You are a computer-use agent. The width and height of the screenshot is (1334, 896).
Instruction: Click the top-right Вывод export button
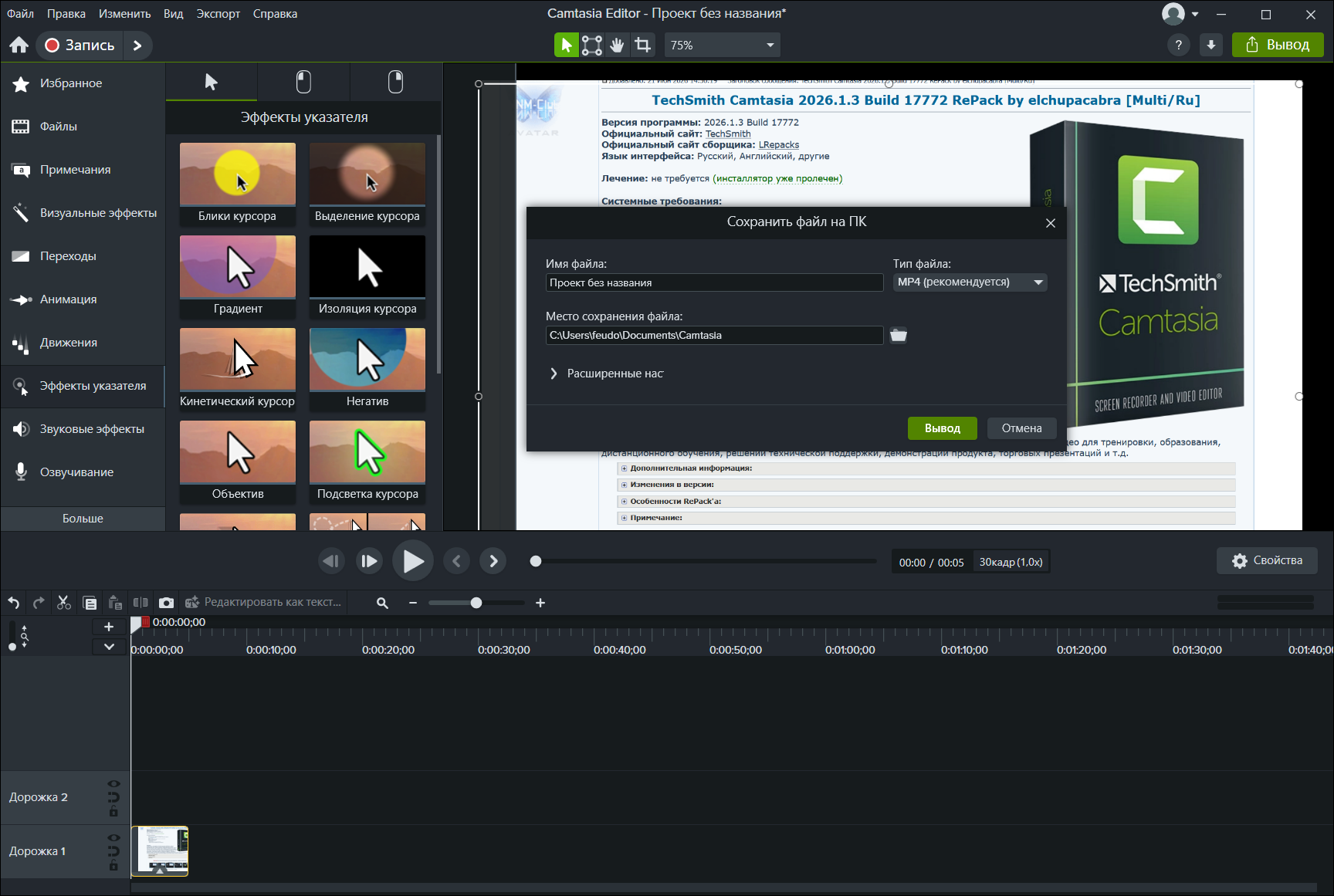(x=1278, y=45)
